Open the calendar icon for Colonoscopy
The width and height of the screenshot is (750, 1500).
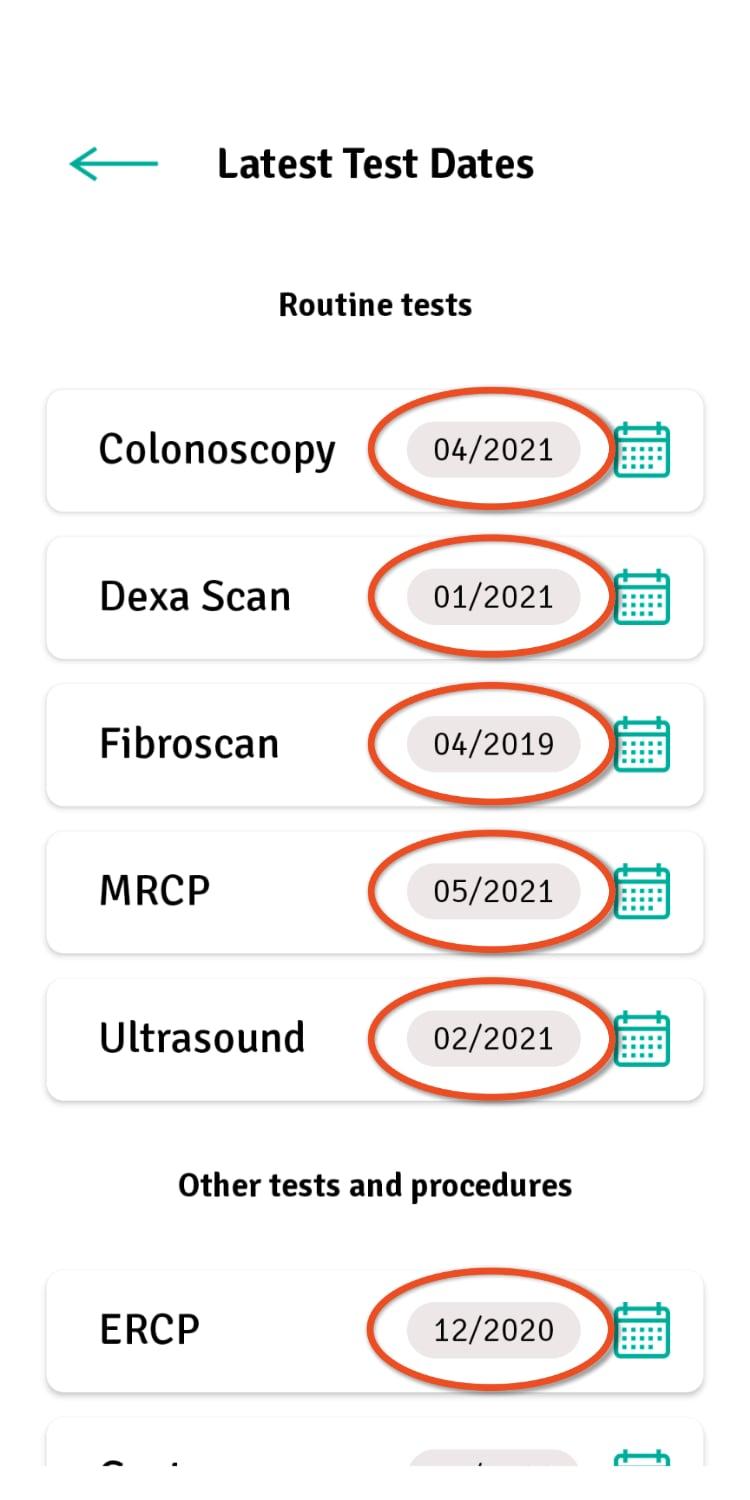641,450
